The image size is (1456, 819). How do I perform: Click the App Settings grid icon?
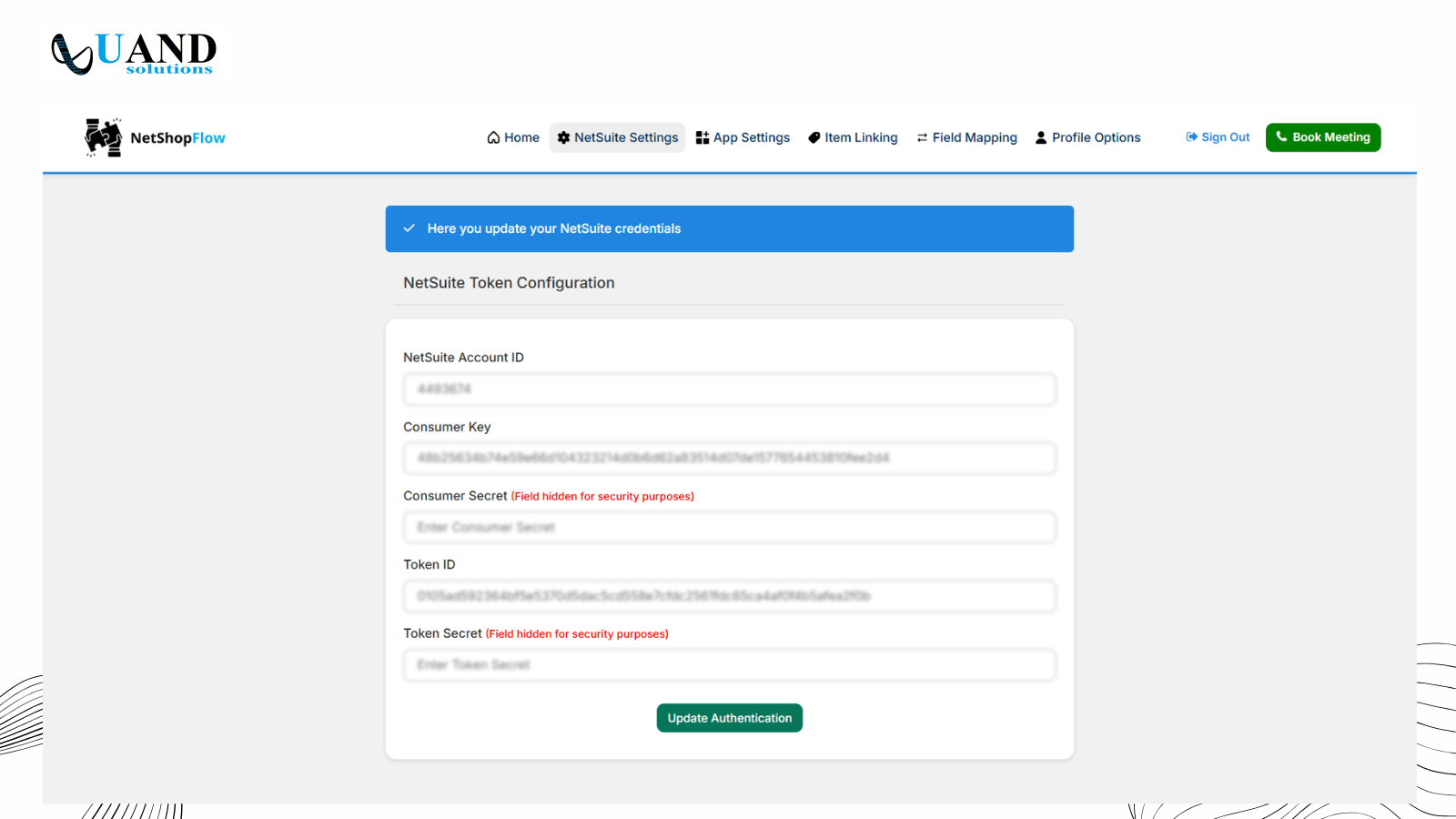pos(703,137)
